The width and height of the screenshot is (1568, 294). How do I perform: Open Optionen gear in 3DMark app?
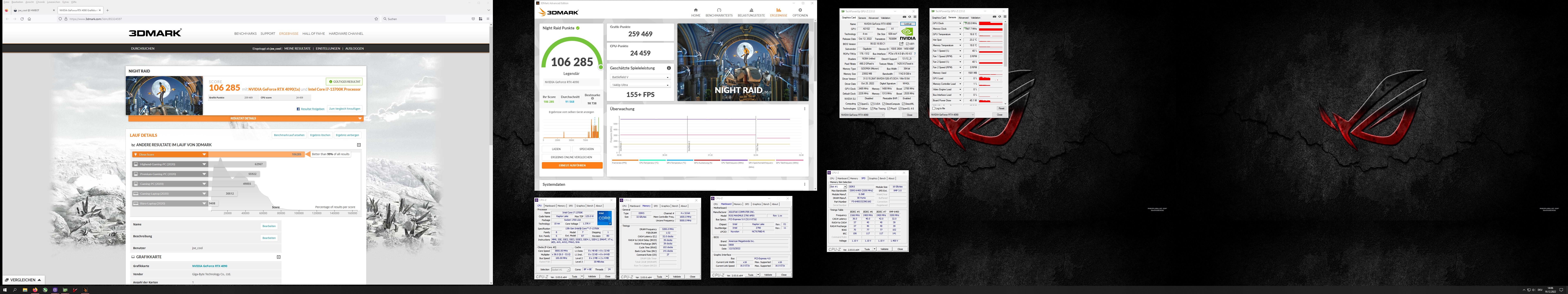coord(800,12)
